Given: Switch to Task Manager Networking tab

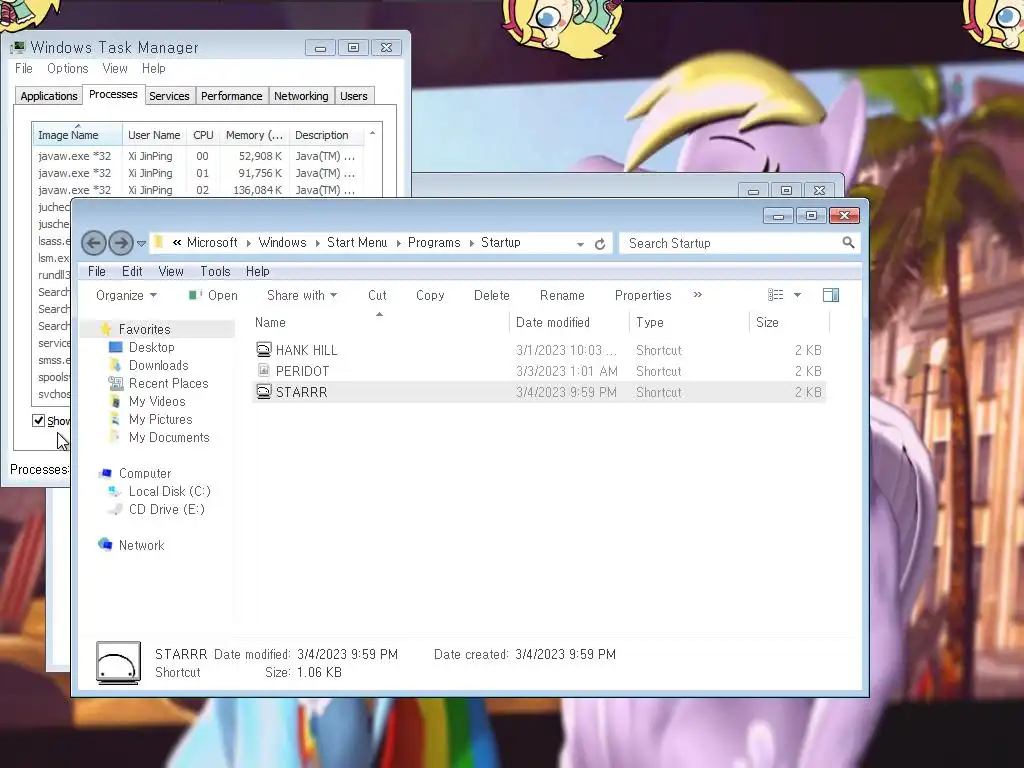Looking at the screenshot, I should pos(301,96).
